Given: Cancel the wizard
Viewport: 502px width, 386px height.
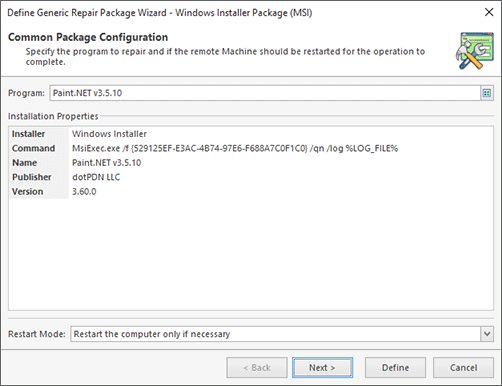Looking at the screenshot, I should tap(463, 368).
